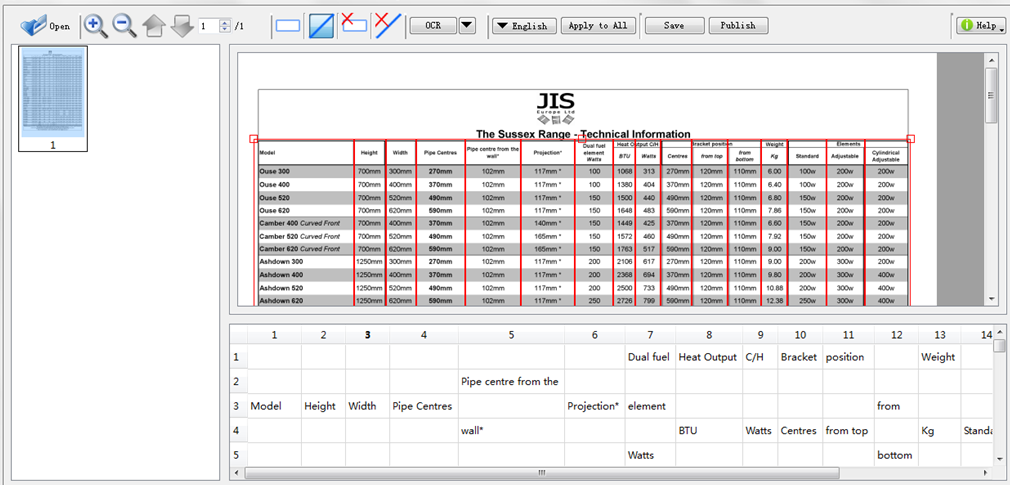Viewport: 1010px width, 485px height.
Task: Zoom in on the document
Action: coord(96,25)
